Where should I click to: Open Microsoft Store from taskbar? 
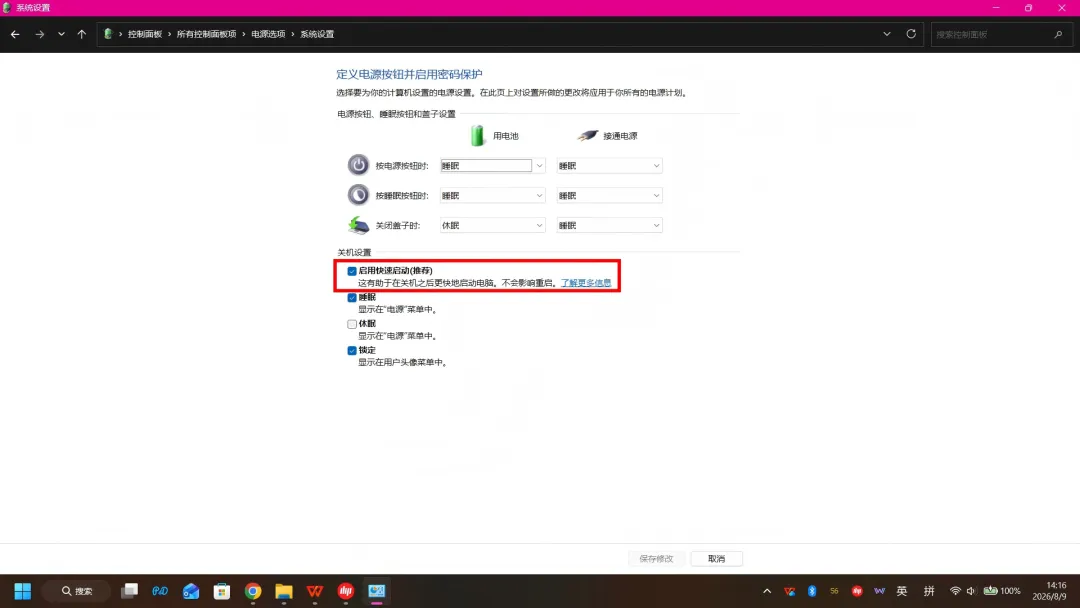tap(222, 591)
